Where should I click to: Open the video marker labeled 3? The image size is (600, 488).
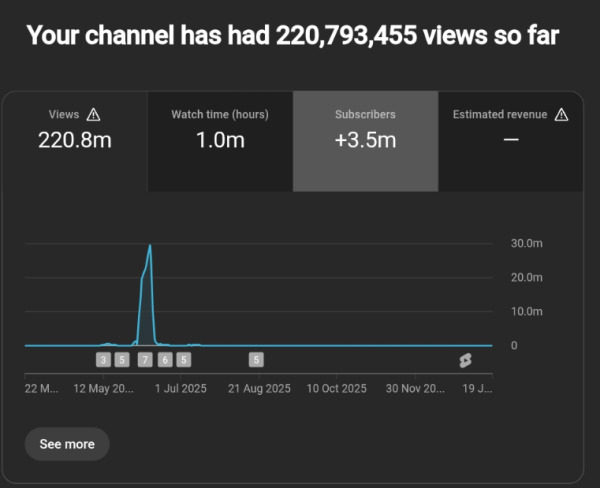tap(103, 359)
